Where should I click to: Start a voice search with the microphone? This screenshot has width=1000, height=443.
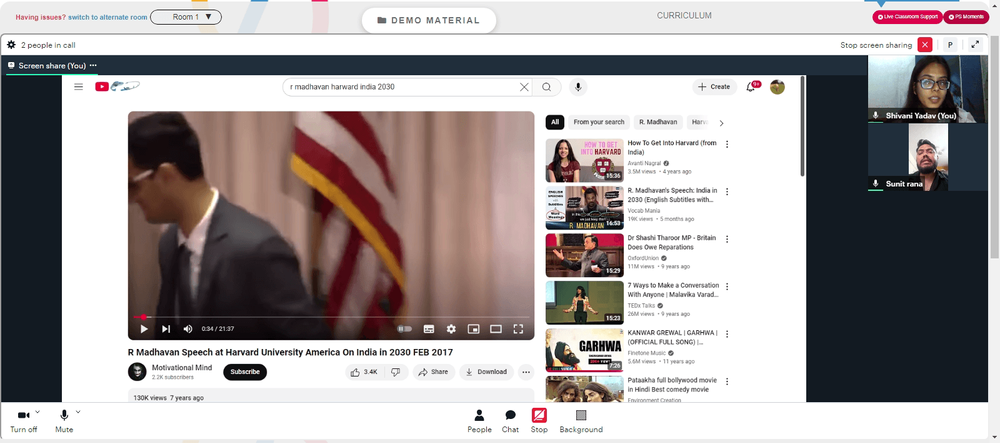(578, 87)
